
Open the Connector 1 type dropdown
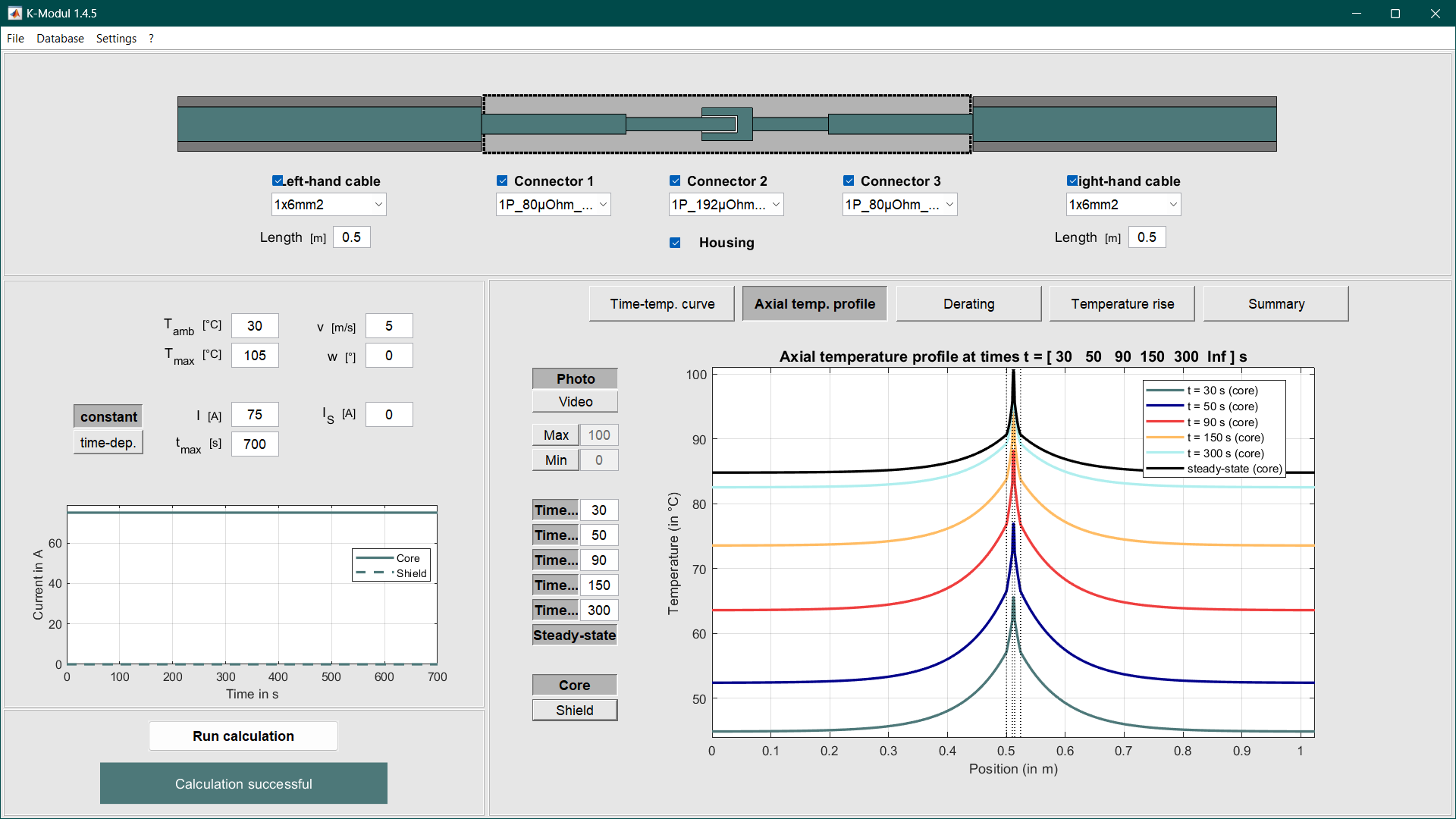pos(553,205)
